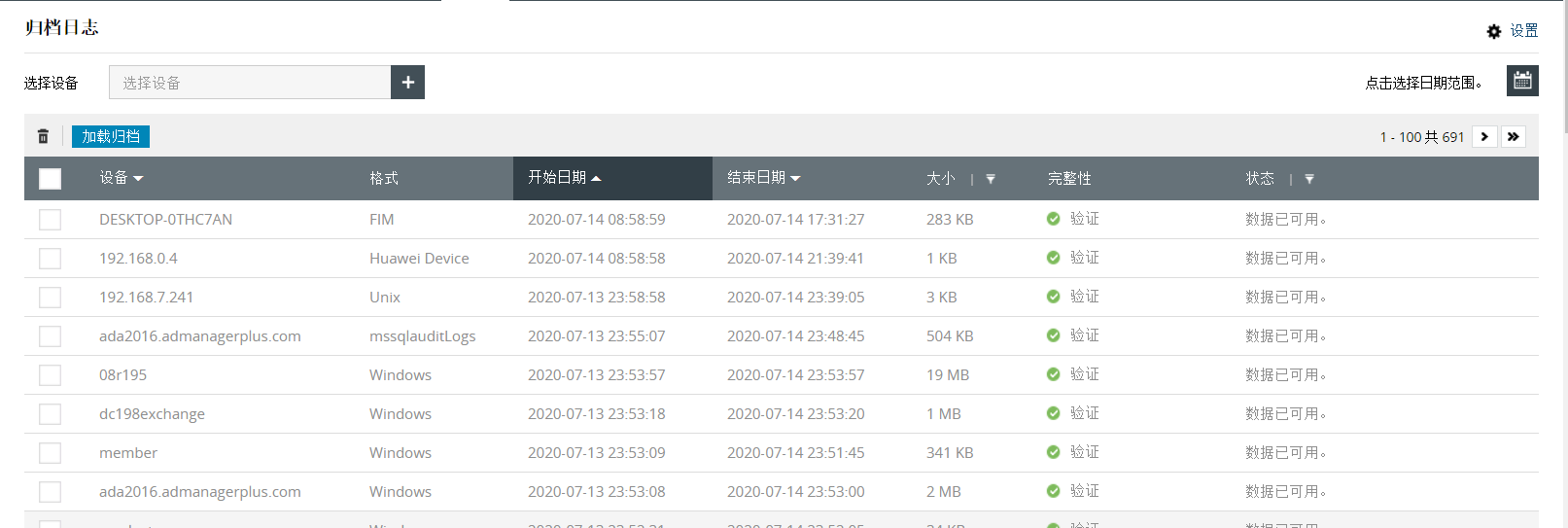Click 验证 link in member row
Image resolution: width=1568 pixels, height=528 pixels.
(1085, 452)
